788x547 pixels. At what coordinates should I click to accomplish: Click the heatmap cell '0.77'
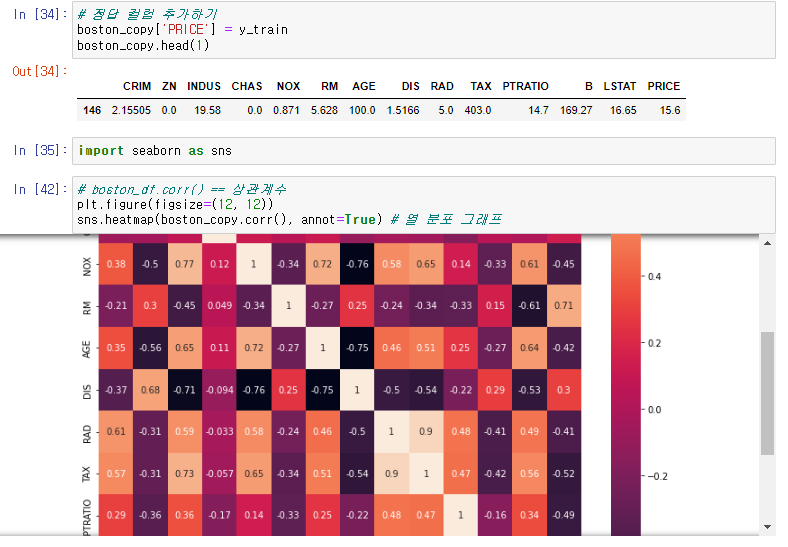[184, 264]
